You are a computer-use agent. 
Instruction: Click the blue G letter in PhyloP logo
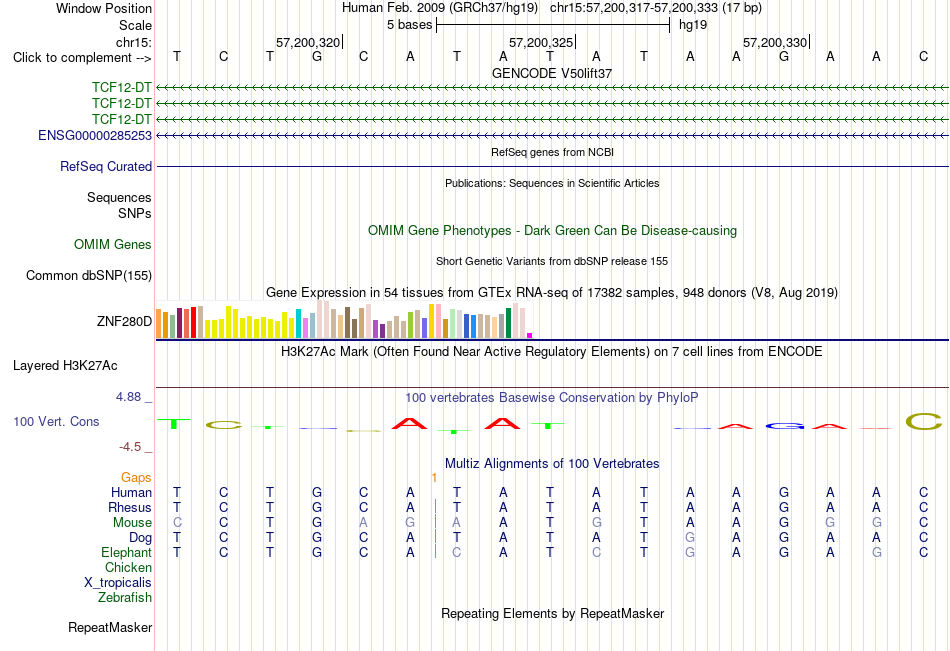point(784,426)
